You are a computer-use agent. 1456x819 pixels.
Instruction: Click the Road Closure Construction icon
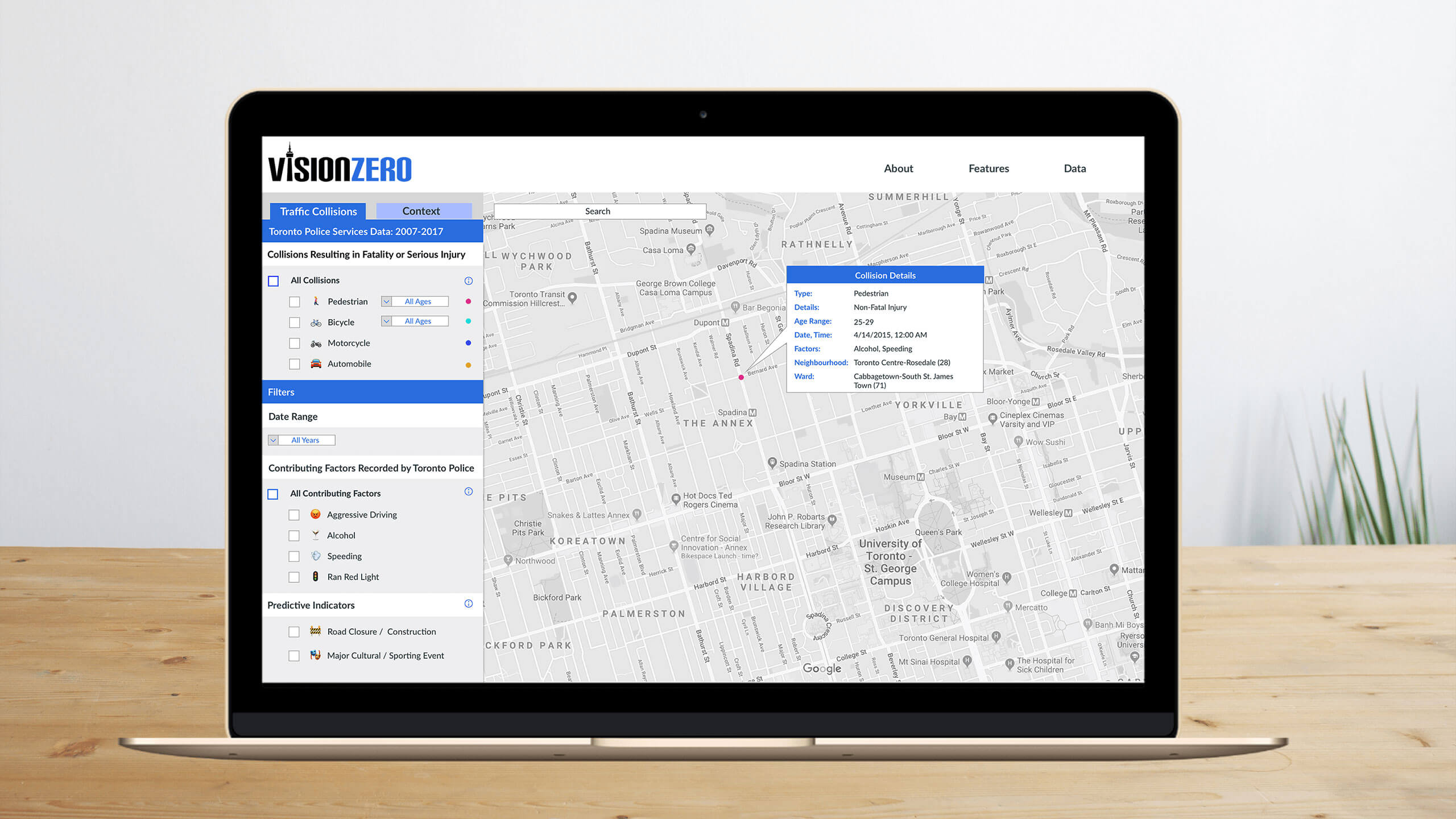point(316,631)
